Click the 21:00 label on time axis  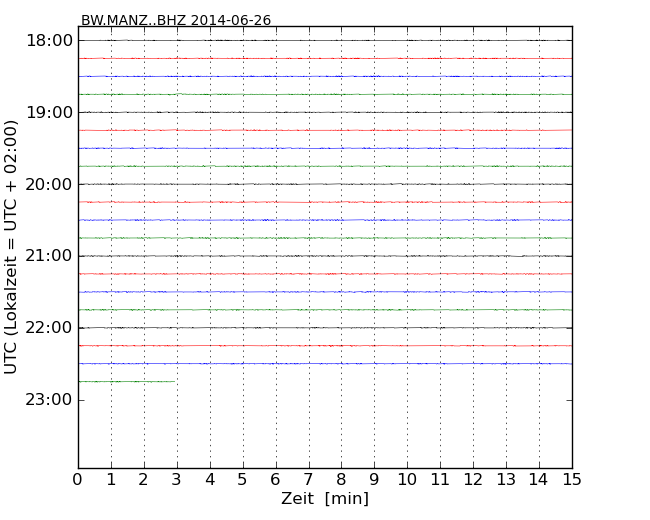click(49, 256)
